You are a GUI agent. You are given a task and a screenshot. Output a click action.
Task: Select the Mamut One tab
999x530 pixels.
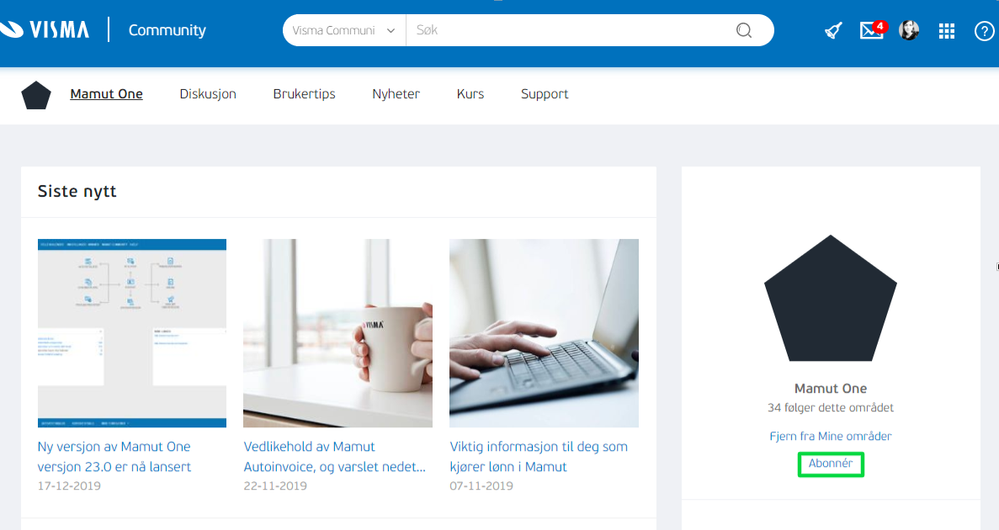[106, 94]
